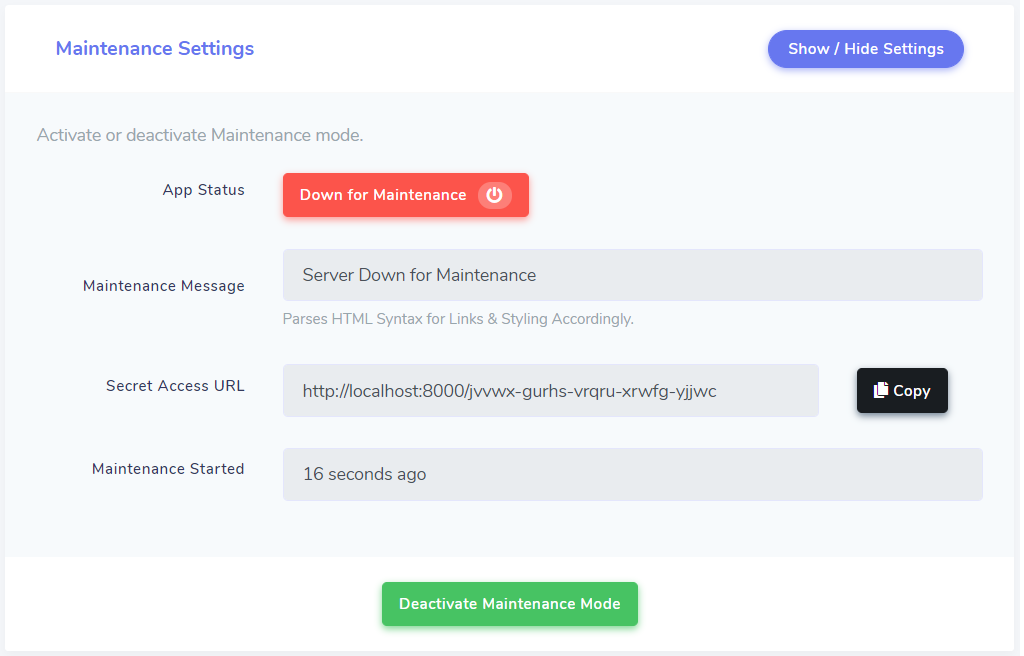Click inside the Secret Access URL field
Screen dimensions: 1024x656
pyautogui.click(x=551, y=391)
